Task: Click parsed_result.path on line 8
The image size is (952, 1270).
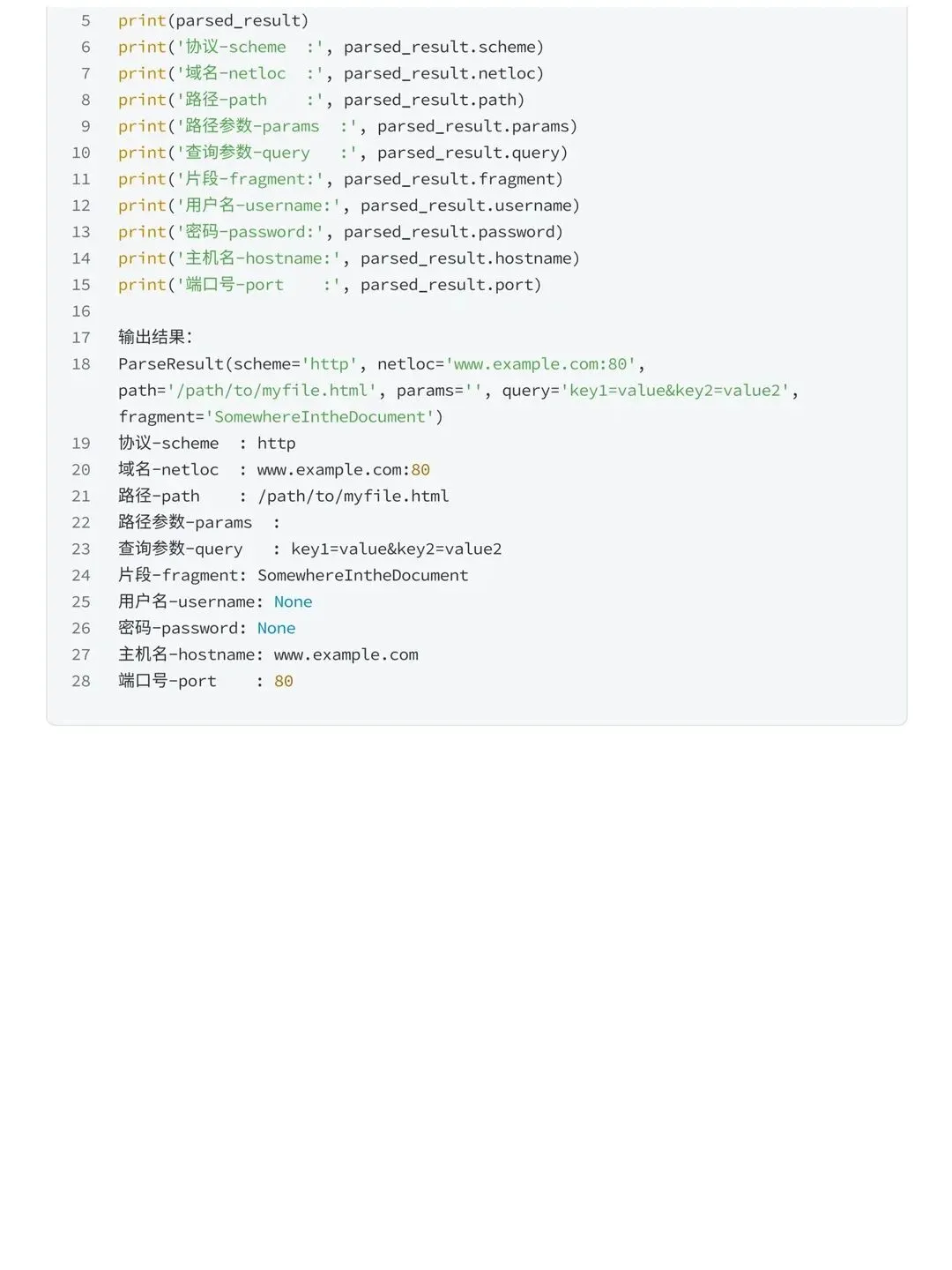Action: point(429,100)
